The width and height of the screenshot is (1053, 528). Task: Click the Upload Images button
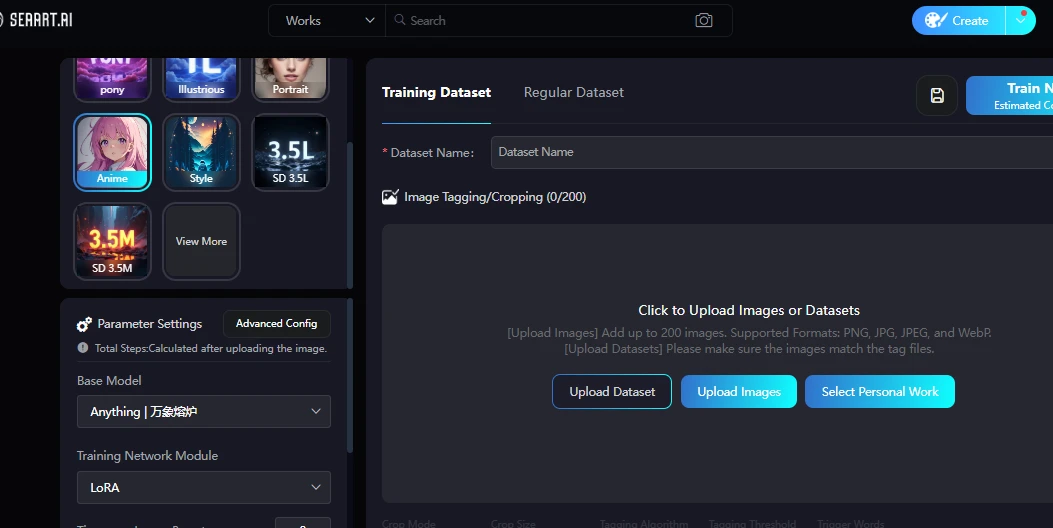738,392
